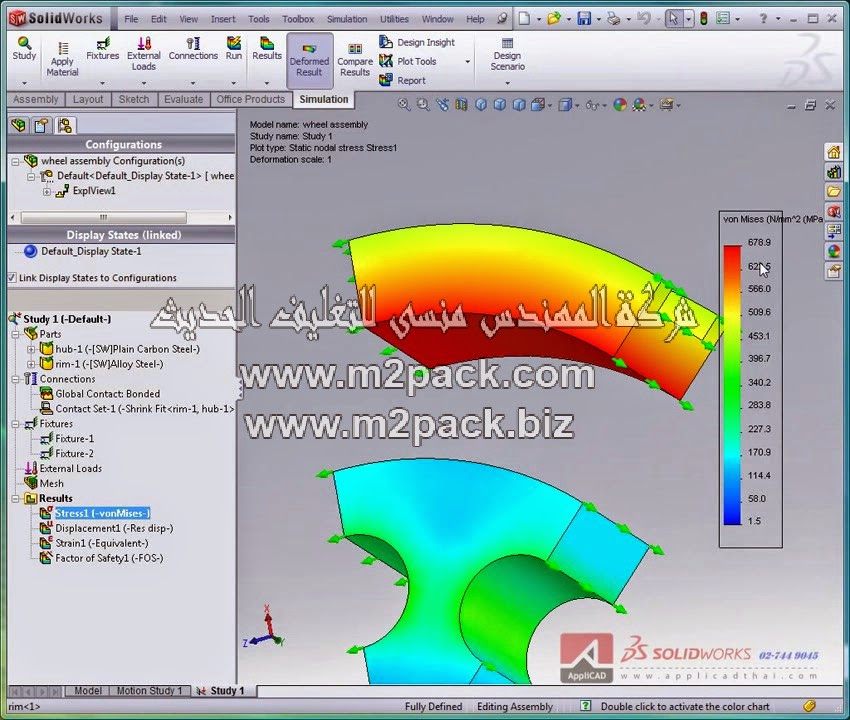Open SolidWorks Resources home icon

(x=833, y=152)
